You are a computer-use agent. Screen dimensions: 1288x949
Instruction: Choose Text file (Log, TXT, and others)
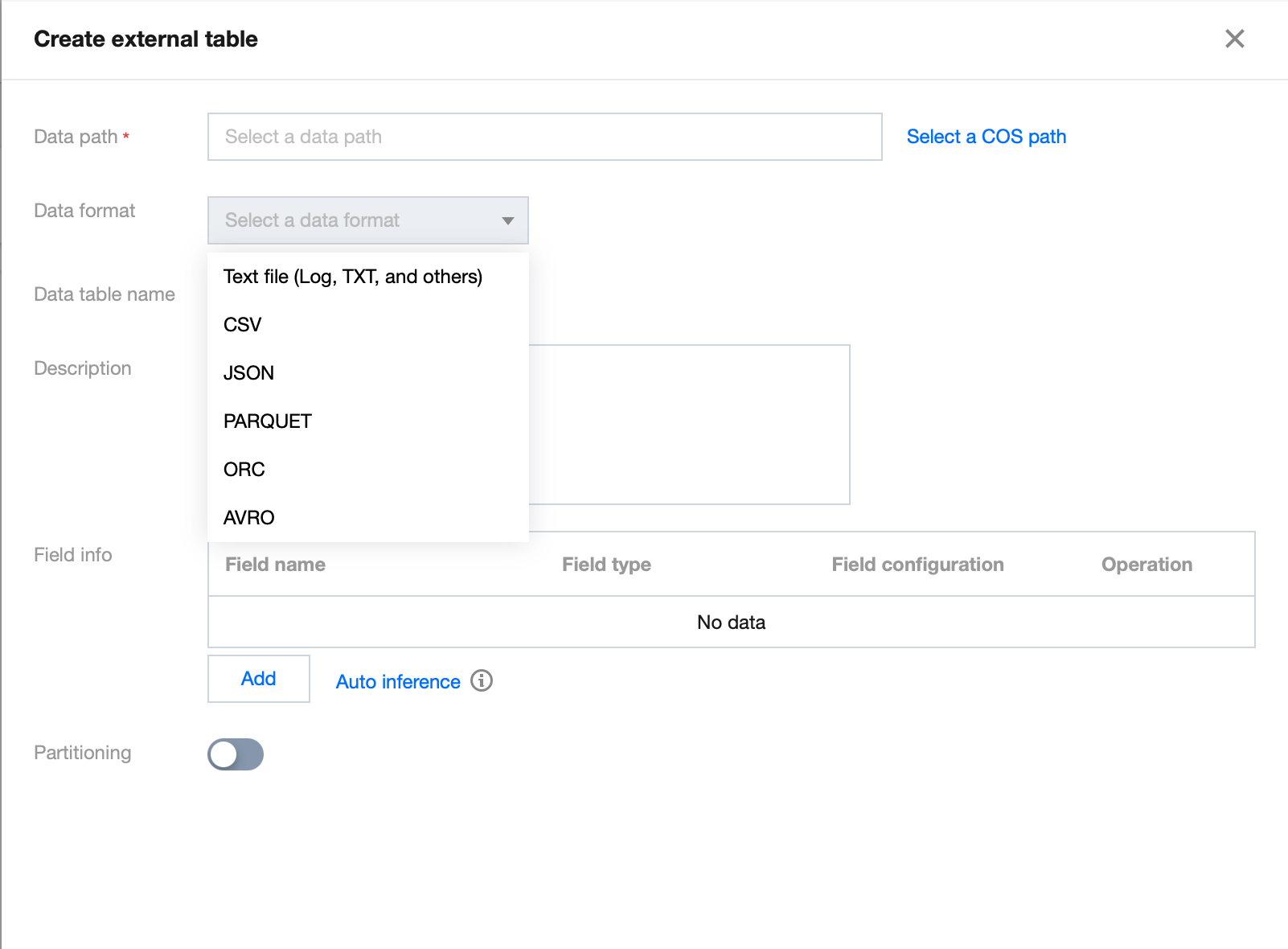pyautogui.click(x=353, y=277)
